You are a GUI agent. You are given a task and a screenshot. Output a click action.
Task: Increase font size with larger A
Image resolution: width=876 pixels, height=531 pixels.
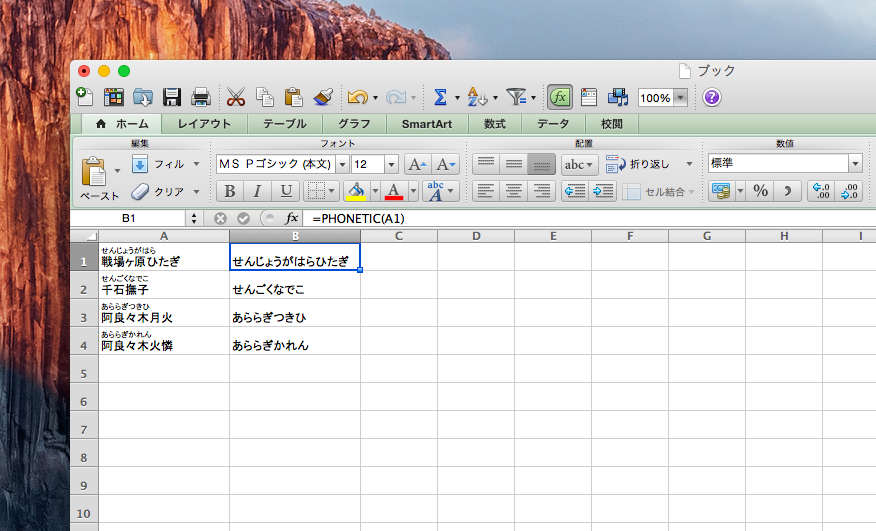pyautogui.click(x=417, y=164)
